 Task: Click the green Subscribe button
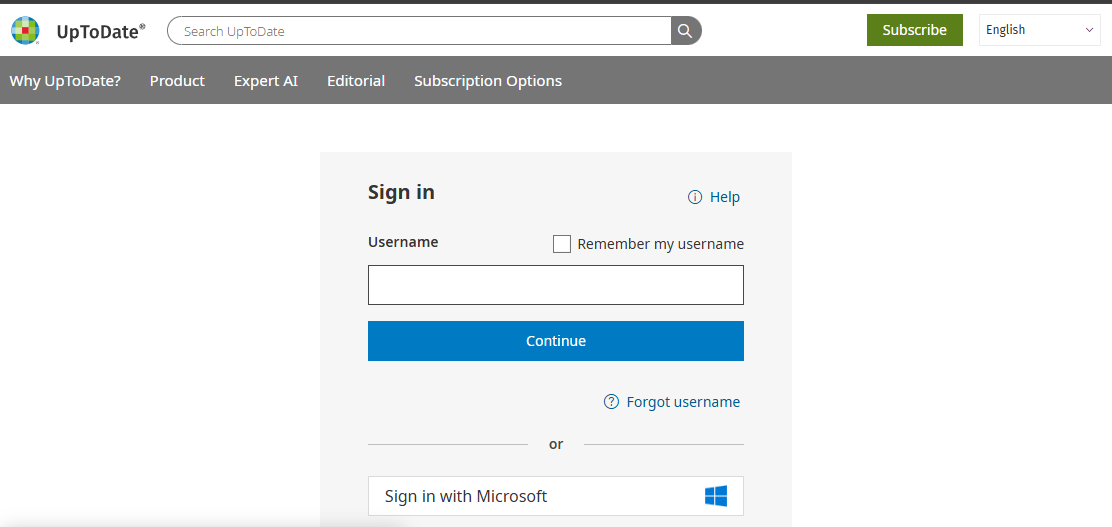(x=915, y=30)
